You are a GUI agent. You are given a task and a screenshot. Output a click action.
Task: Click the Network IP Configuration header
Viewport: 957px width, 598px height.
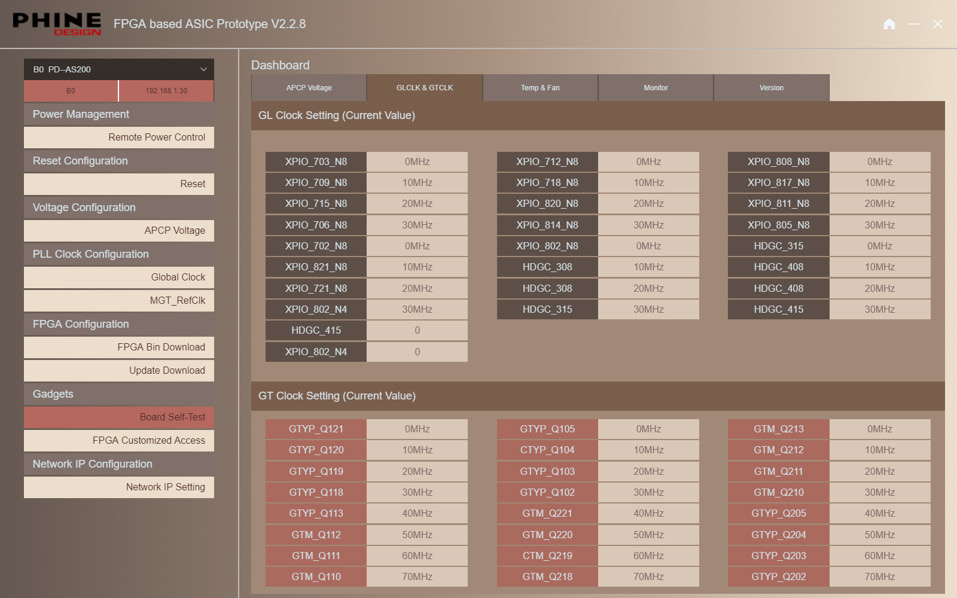119,464
